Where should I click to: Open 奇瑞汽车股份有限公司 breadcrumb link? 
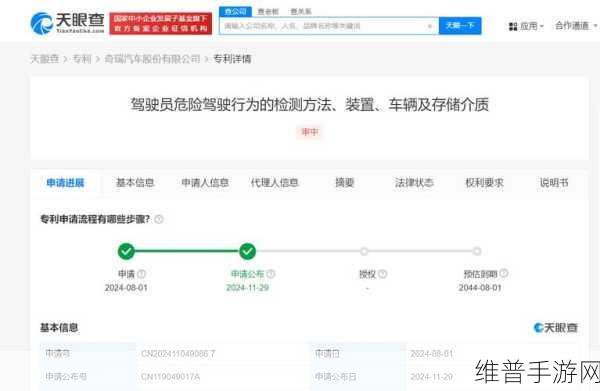click(x=152, y=59)
